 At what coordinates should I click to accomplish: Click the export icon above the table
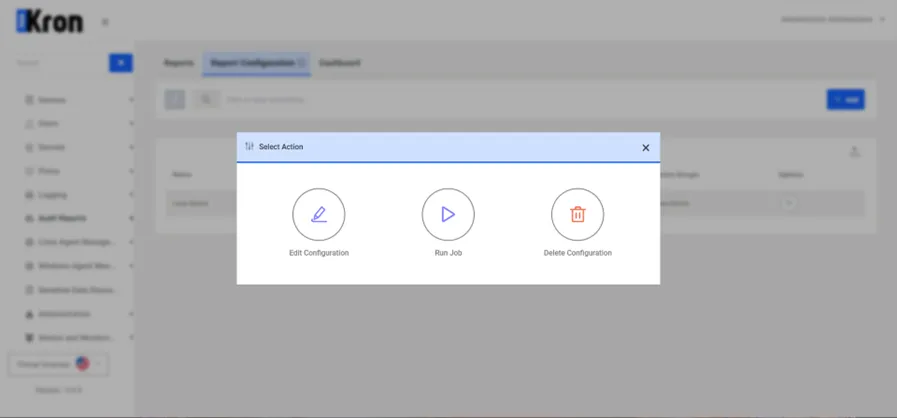[855, 152]
